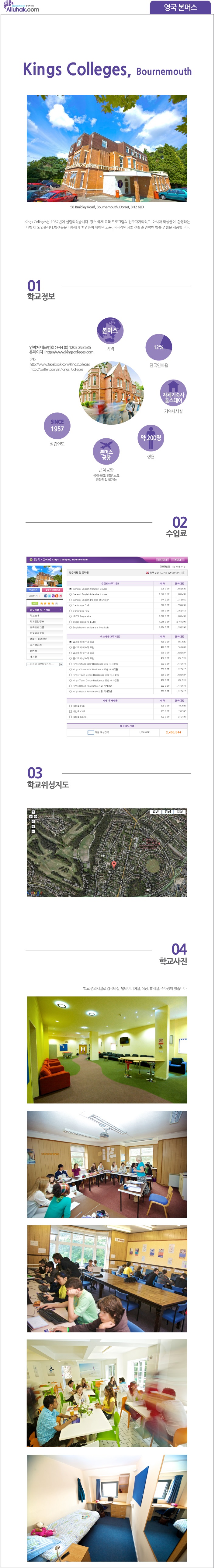Select Cambridge FCE course radio

(71, 611)
